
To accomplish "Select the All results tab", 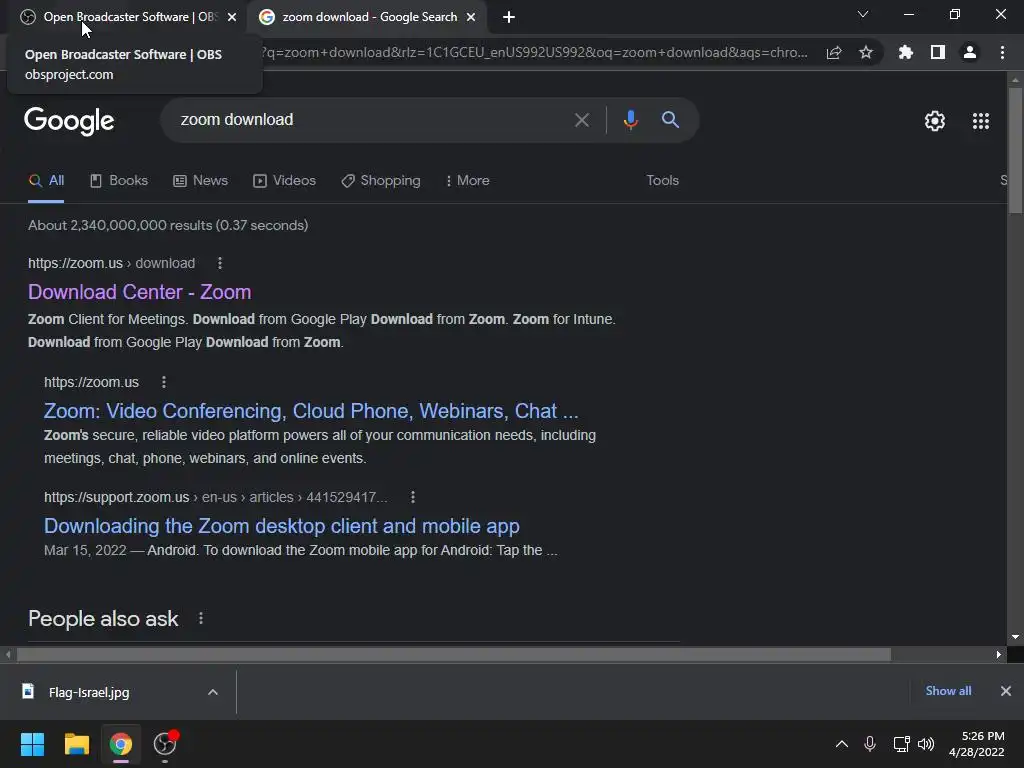I will 46,181.
